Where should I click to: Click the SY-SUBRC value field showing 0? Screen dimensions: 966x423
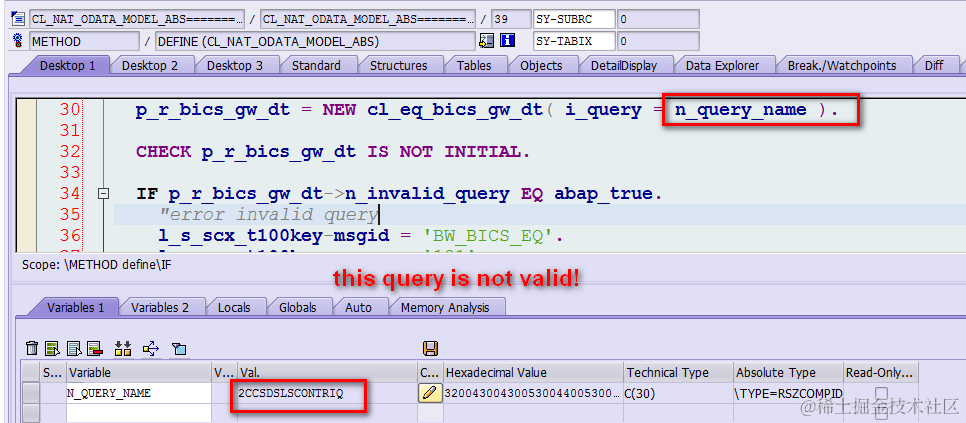point(658,19)
